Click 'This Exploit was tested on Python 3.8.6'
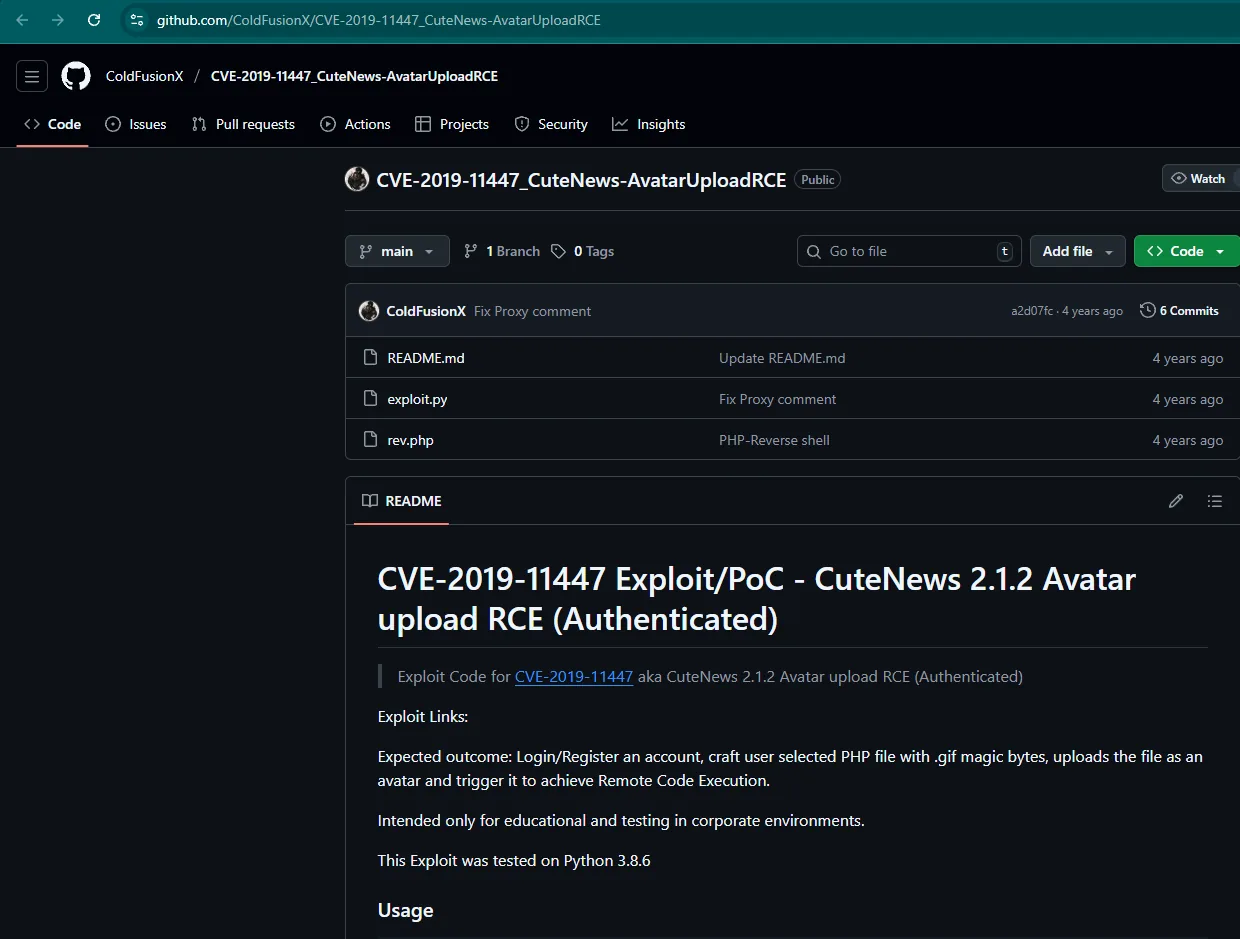This screenshot has width=1240, height=939. 514,860
